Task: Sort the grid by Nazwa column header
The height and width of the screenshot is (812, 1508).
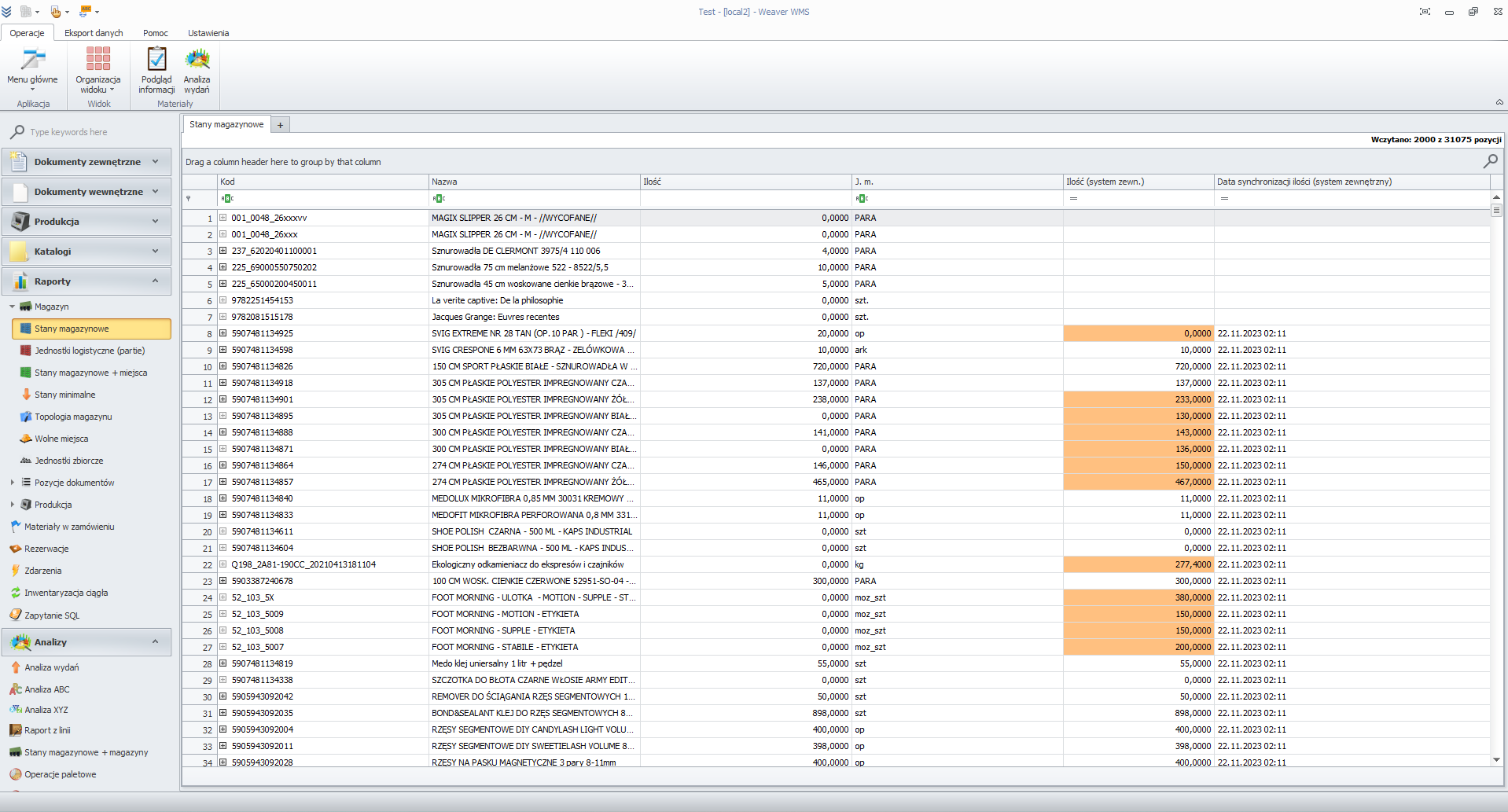Action: pyautogui.click(x=534, y=182)
